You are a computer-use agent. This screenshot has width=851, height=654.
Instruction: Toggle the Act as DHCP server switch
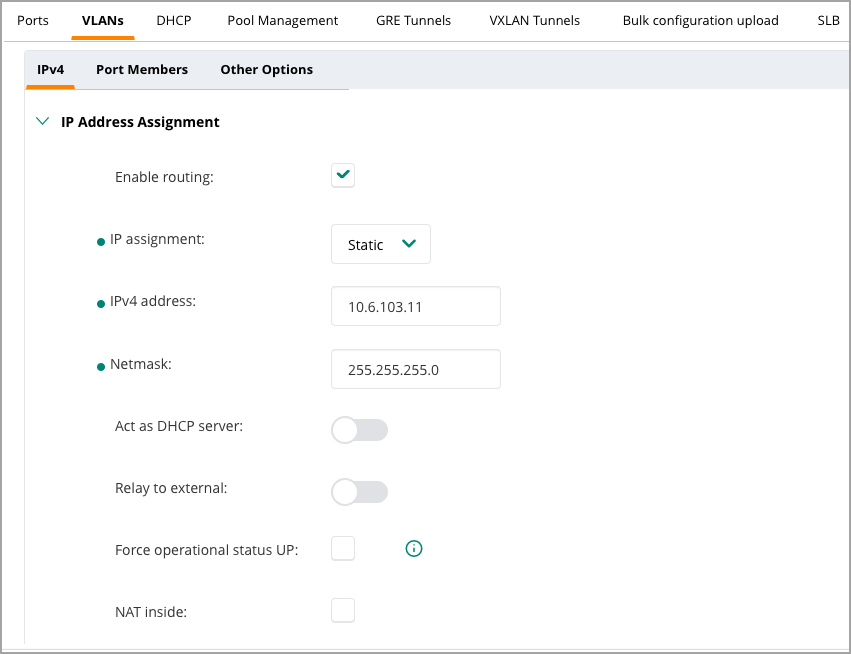(359, 430)
